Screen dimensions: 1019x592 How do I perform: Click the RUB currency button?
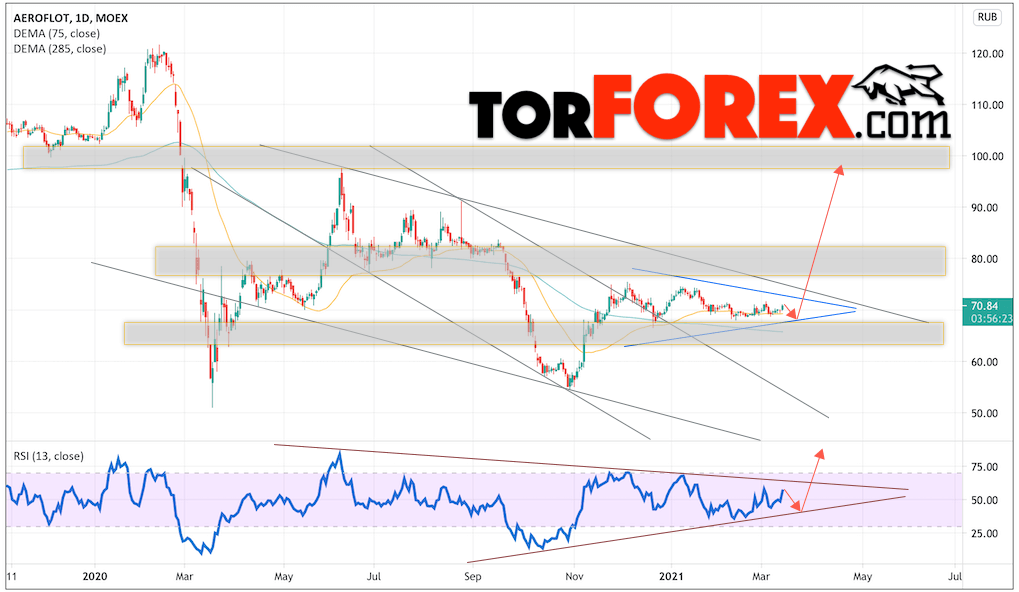coord(987,18)
